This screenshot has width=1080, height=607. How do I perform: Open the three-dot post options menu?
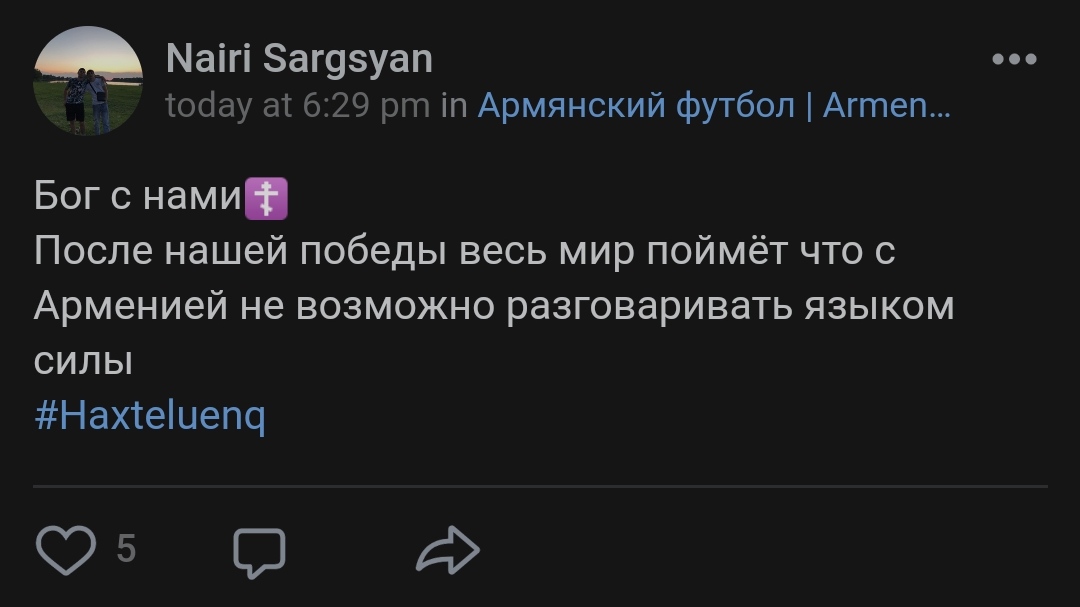point(1014,59)
